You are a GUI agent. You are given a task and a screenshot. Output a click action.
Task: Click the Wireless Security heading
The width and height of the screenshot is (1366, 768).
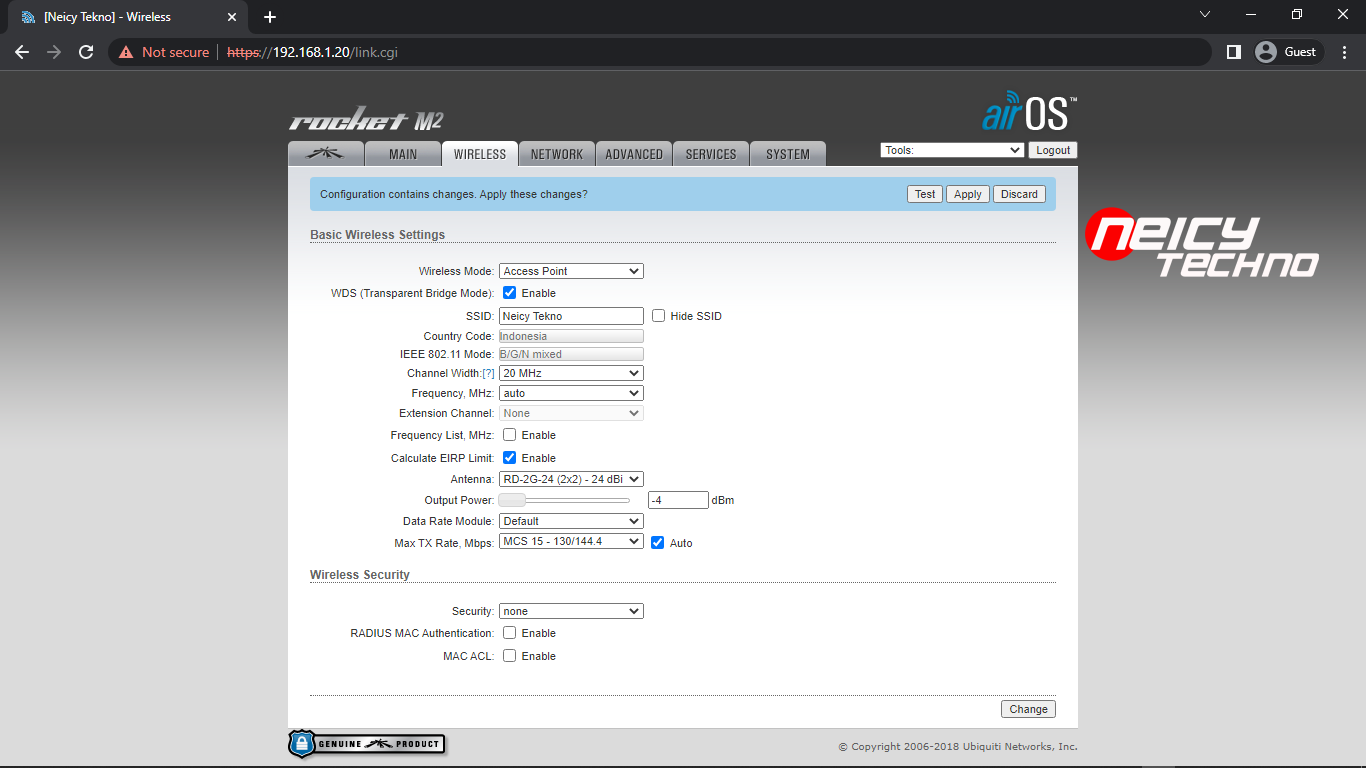click(x=360, y=575)
